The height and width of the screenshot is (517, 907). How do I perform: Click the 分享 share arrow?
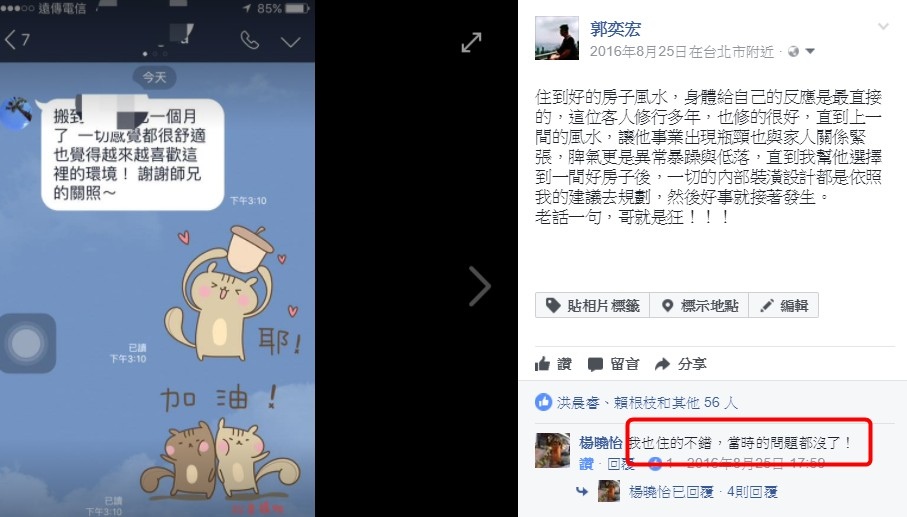[680, 364]
